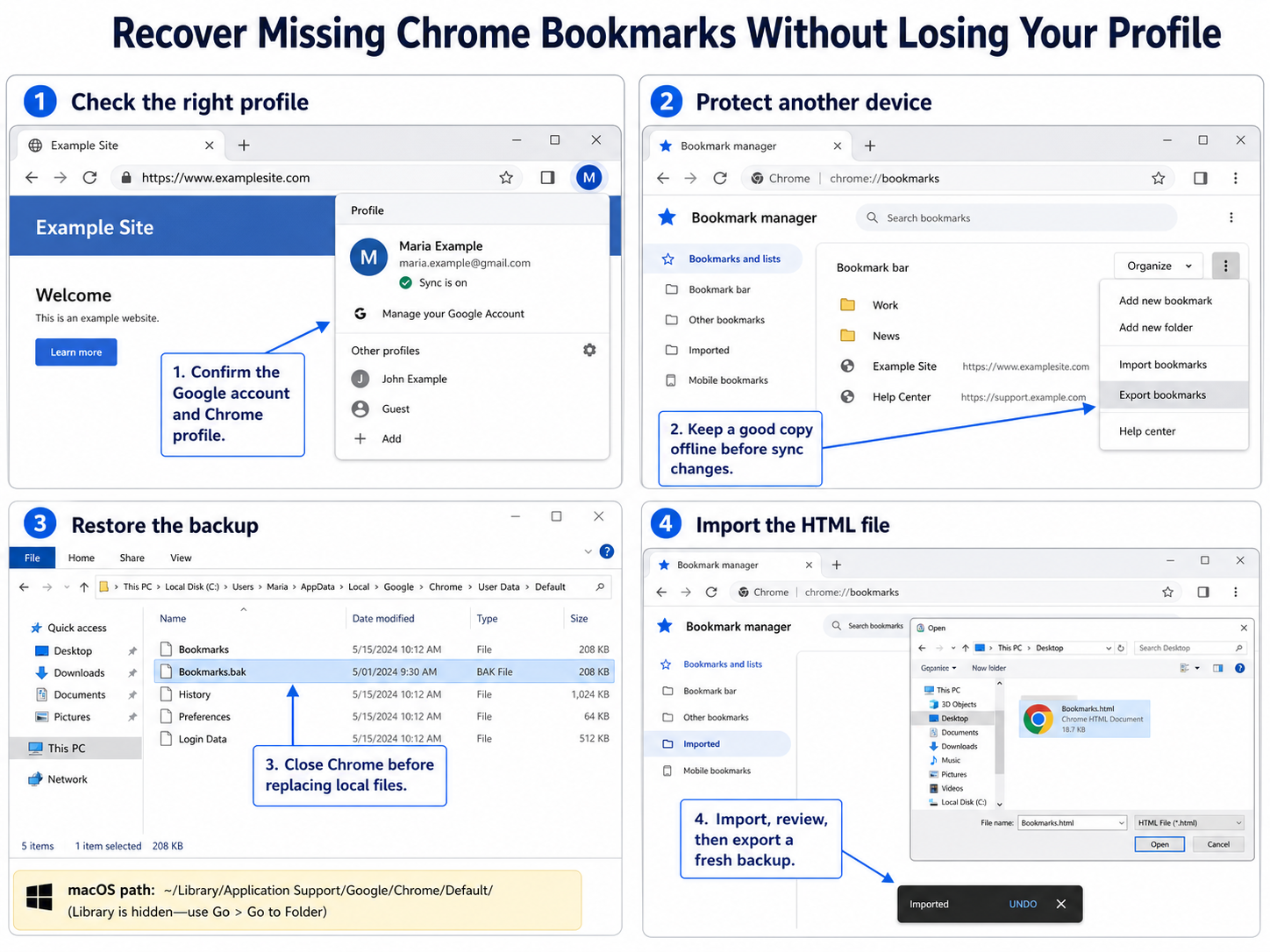Choose Import bookmarks from the menu
Viewport: 1270px width, 952px height.
(1174, 365)
